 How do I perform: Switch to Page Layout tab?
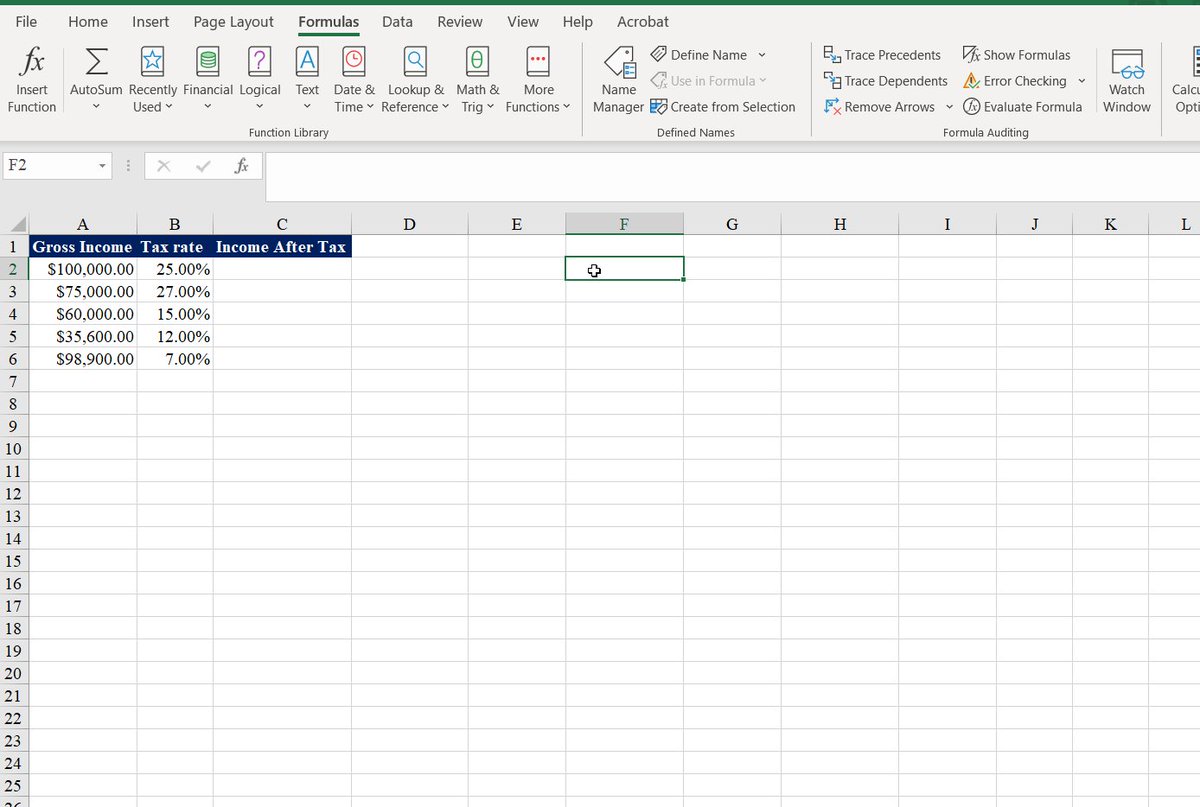click(x=233, y=21)
